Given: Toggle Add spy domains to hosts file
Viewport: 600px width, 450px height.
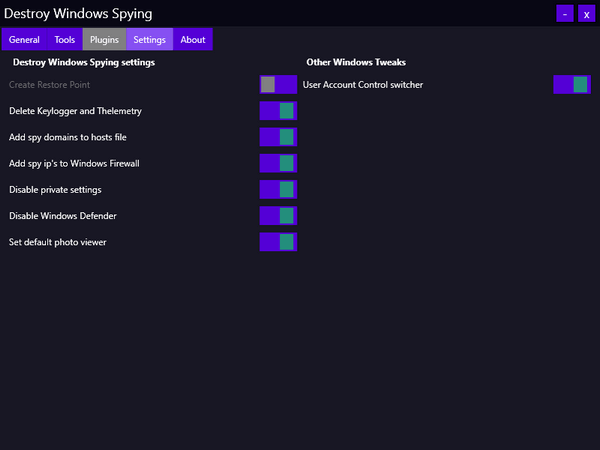Looking at the screenshot, I should coord(278,137).
